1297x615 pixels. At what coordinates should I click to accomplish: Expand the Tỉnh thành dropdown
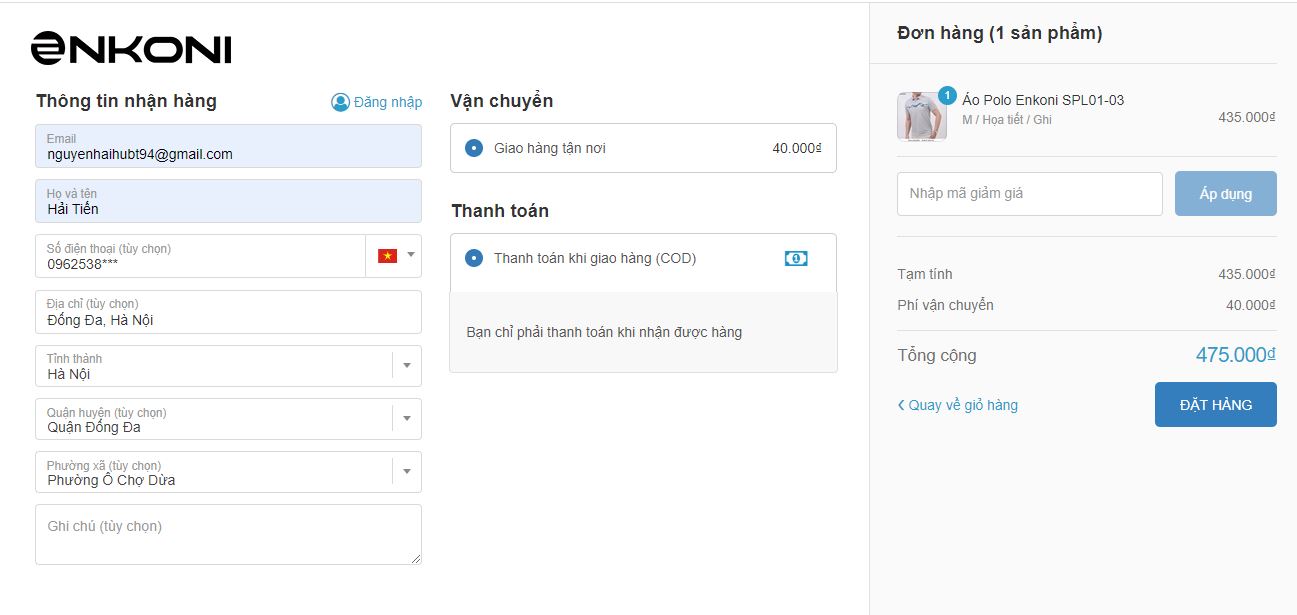(x=407, y=366)
